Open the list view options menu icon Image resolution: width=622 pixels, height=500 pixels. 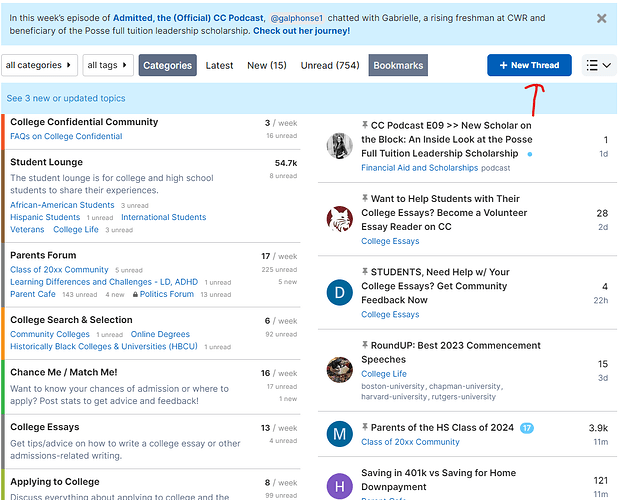[599, 65]
